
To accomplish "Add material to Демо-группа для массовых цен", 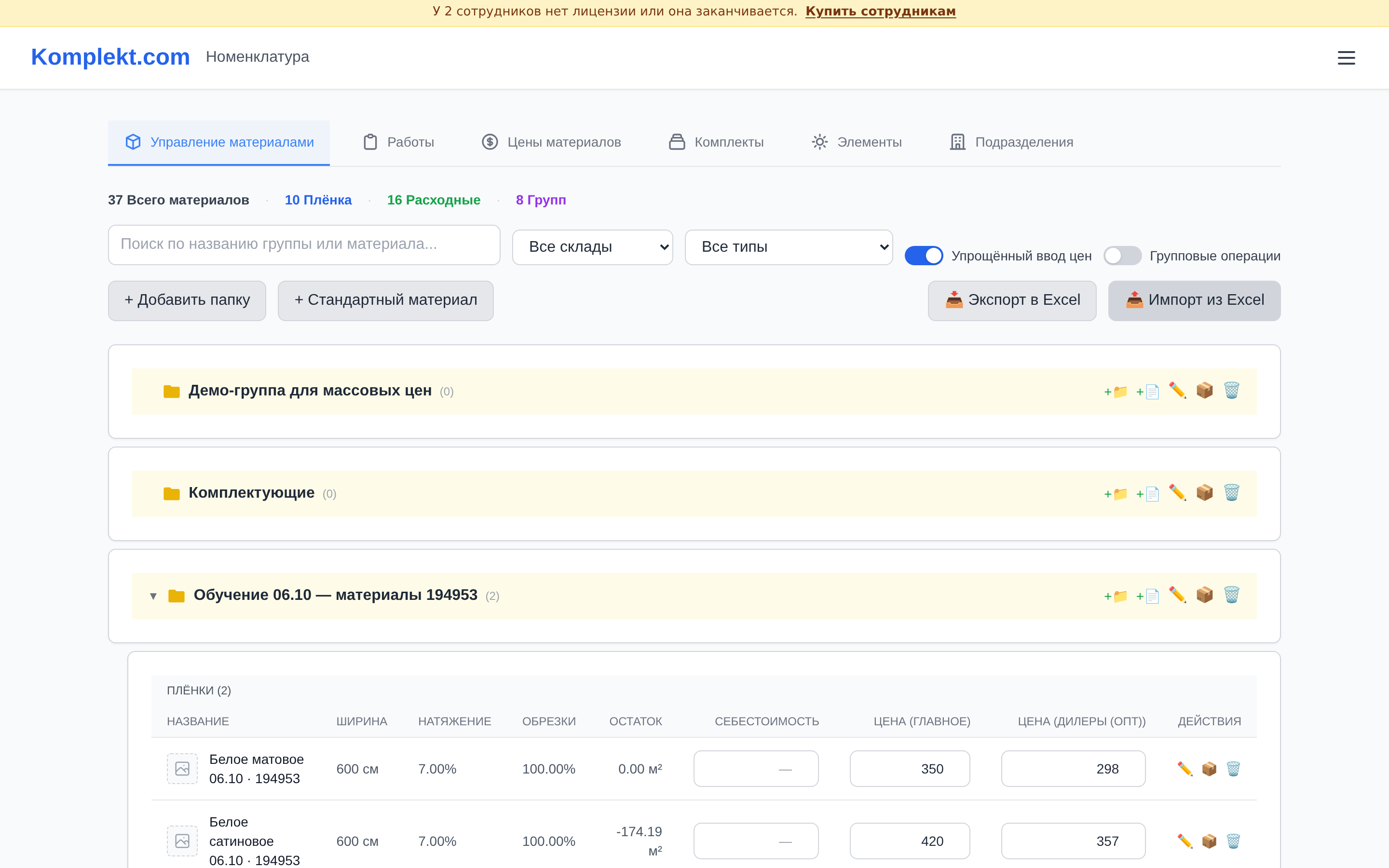I will click(1147, 392).
